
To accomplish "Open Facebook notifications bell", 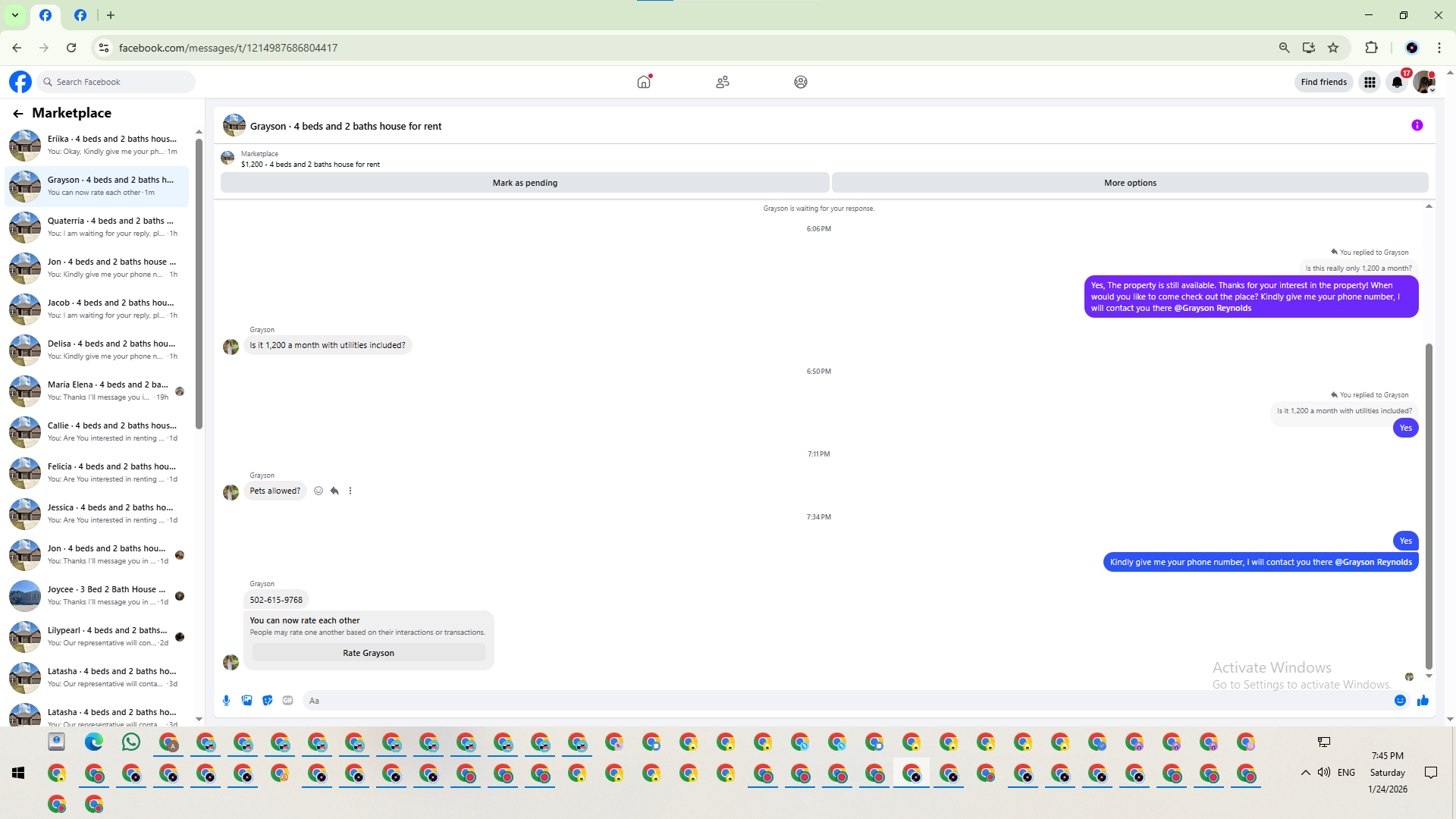I will click(x=1397, y=82).
